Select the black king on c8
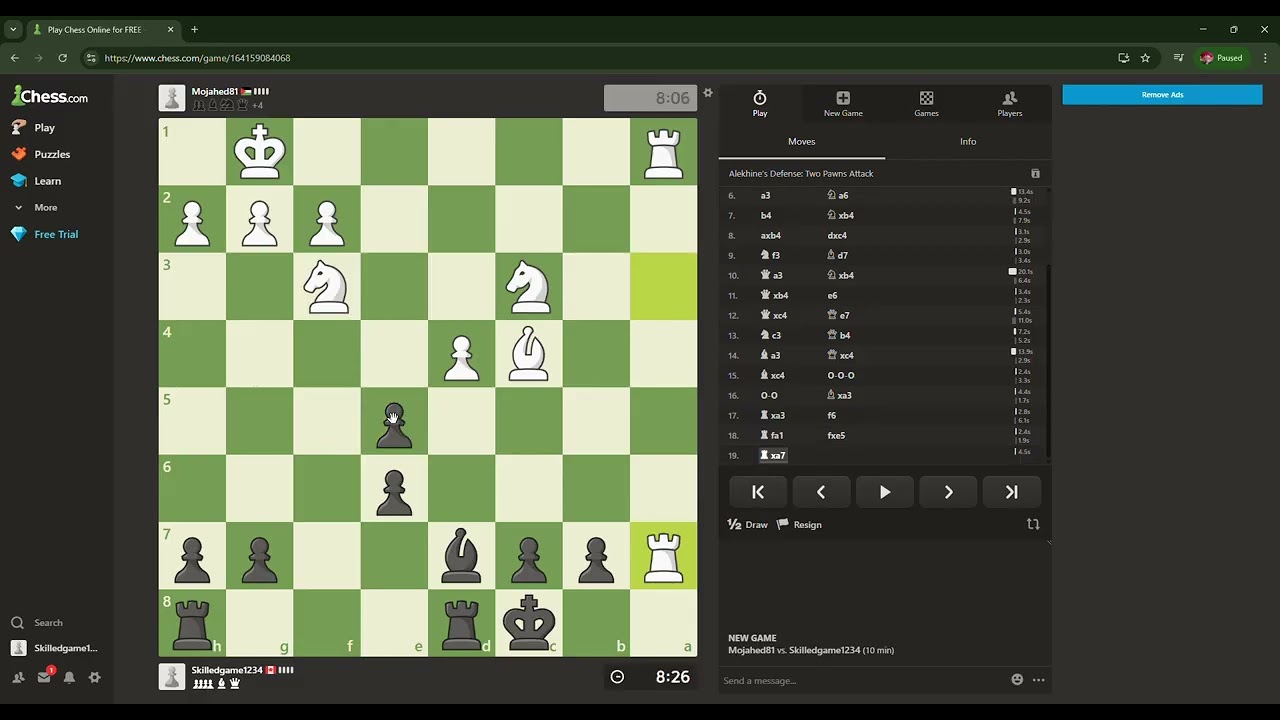The height and width of the screenshot is (720, 1280). (x=529, y=623)
